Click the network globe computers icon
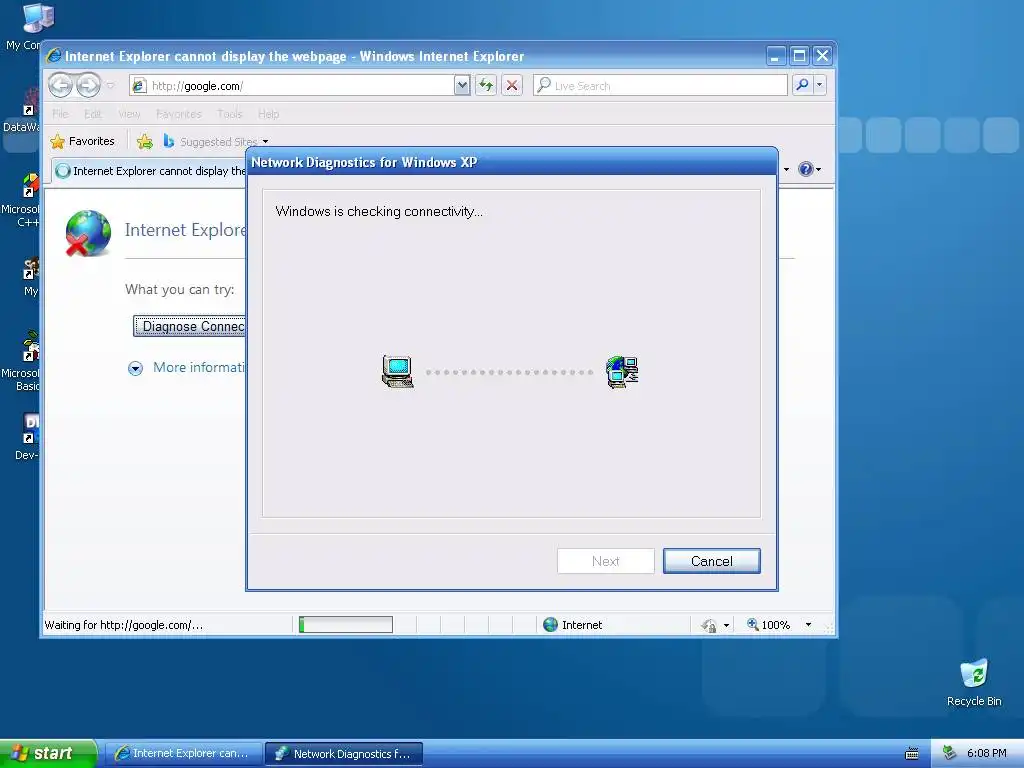This screenshot has width=1024, height=768. click(622, 372)
